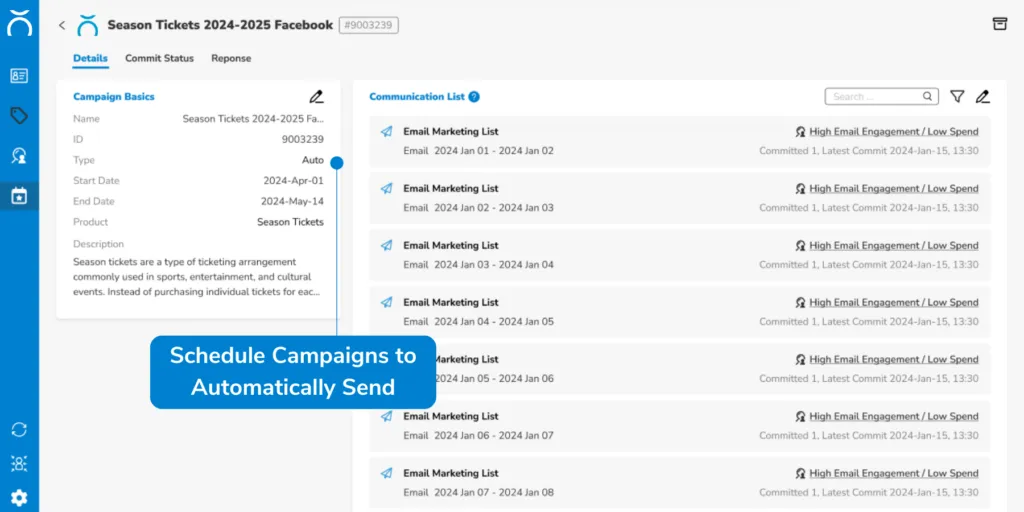Open segment link for Jan 01 email
This screenshot has height=512, width=1024.
(x=893, y=131)
